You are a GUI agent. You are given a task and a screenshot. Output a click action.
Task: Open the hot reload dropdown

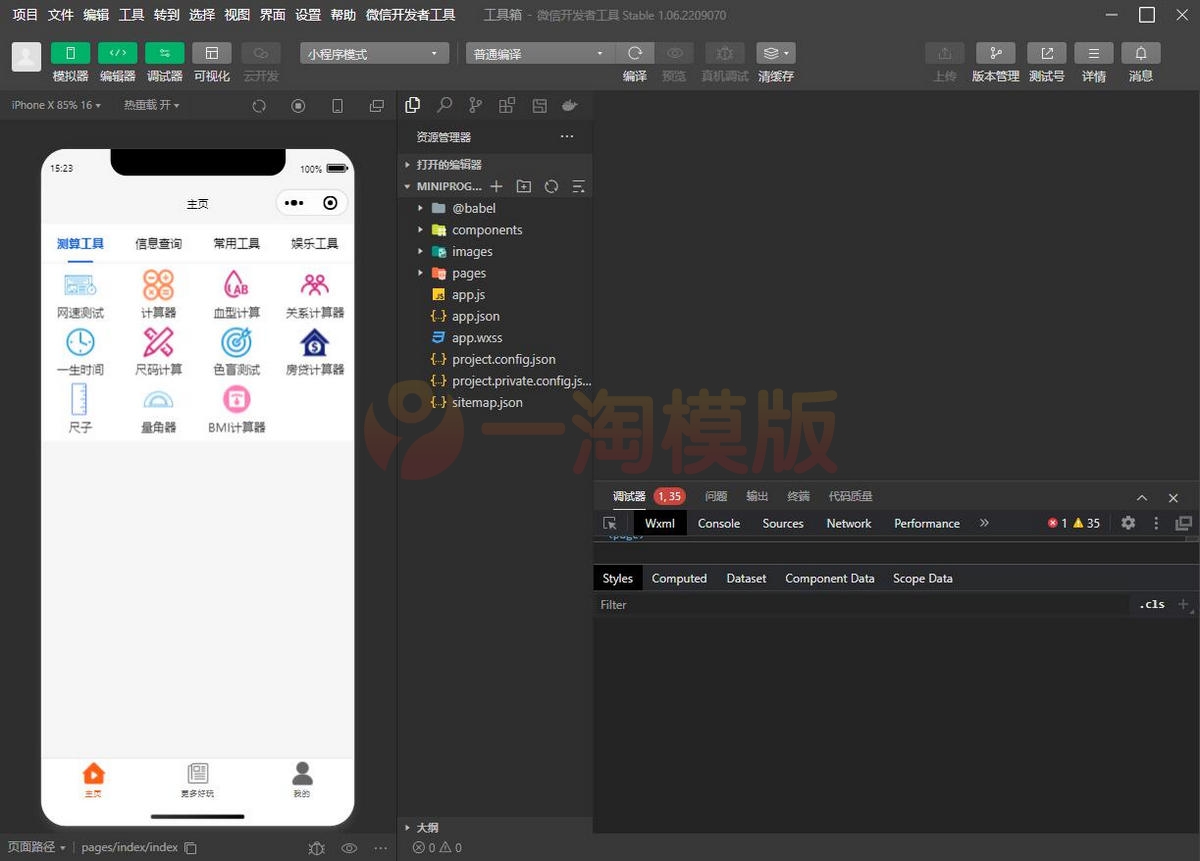(152, 105)
